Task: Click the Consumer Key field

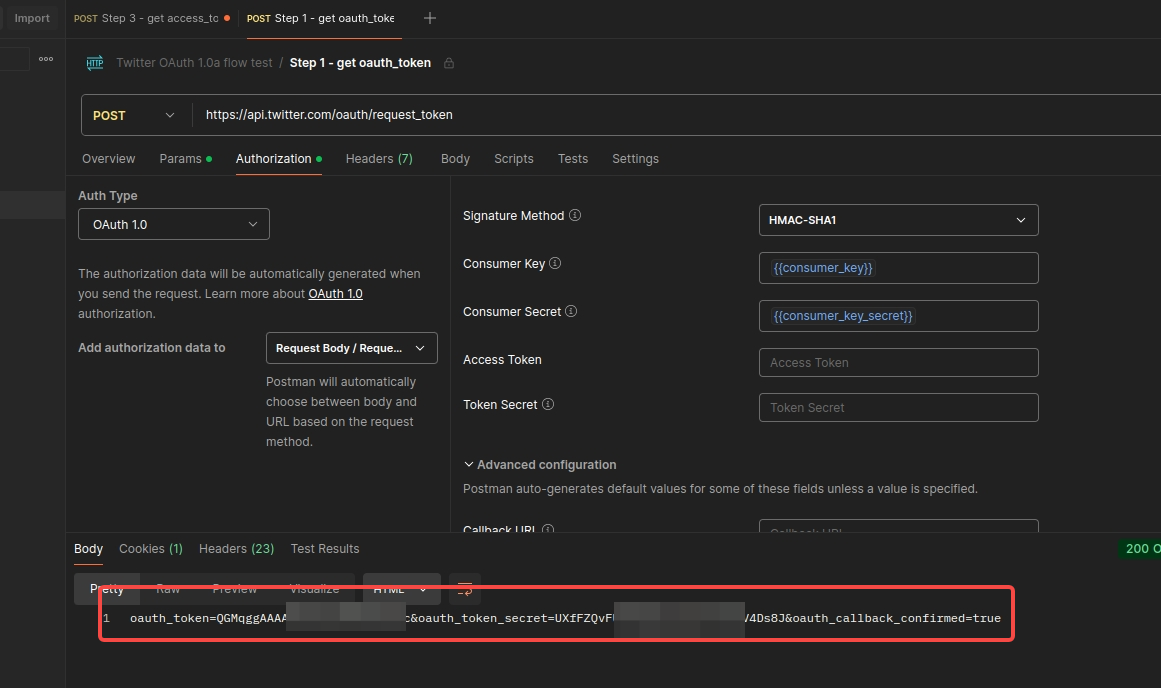Action: click(898, 268)
